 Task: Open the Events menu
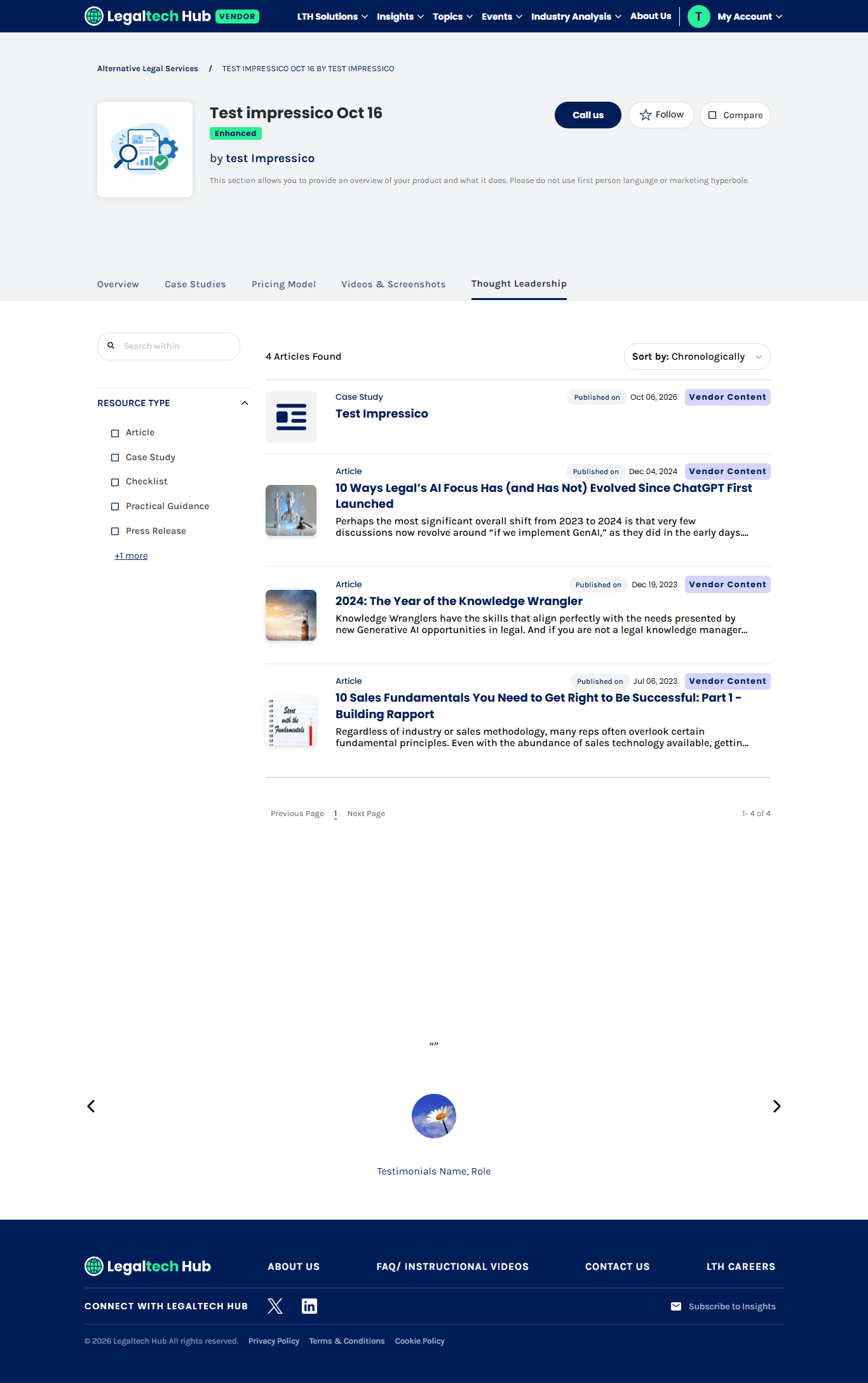tap(502, 17)
